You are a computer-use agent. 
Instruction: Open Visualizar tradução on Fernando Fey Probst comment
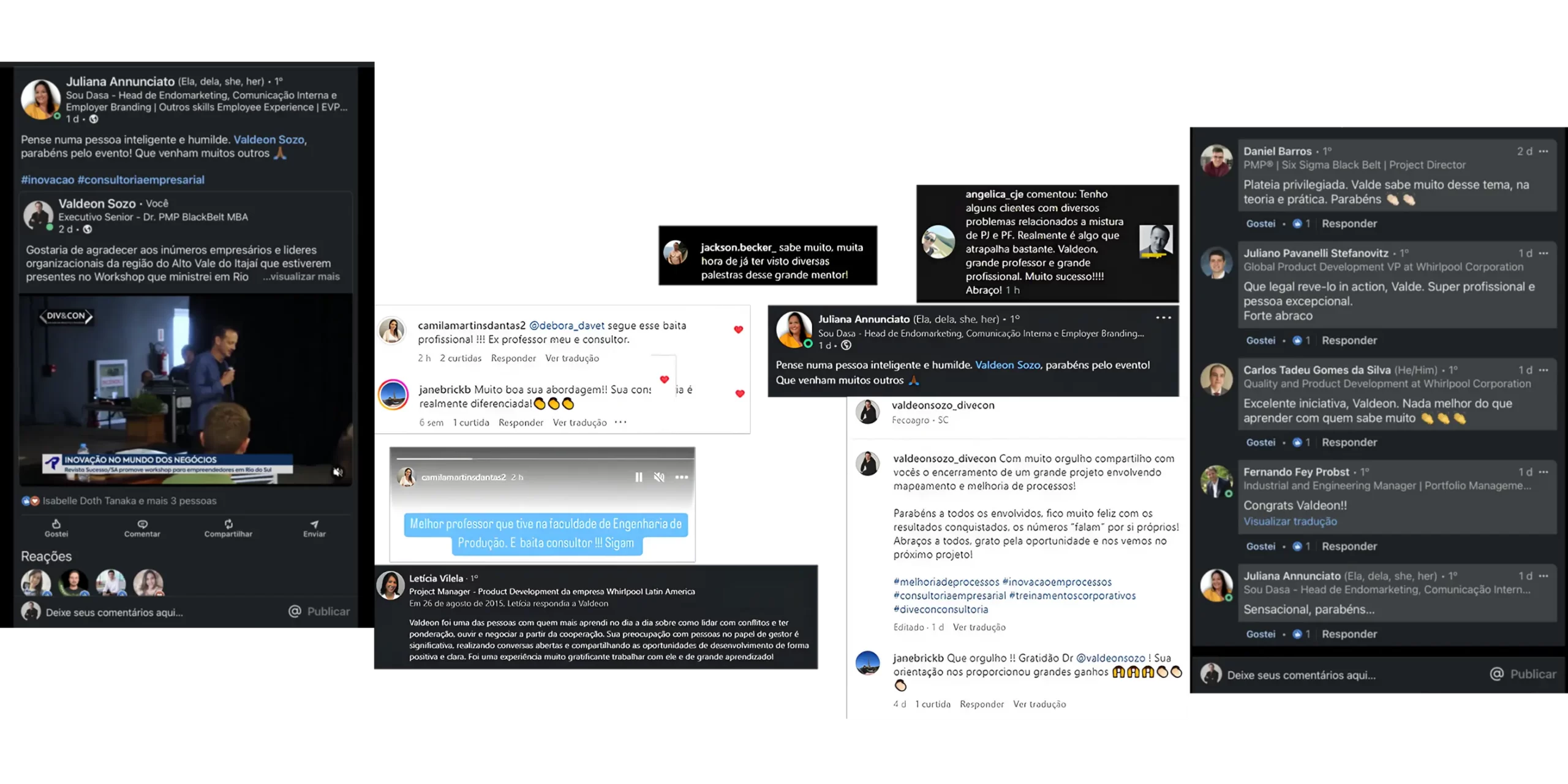pos(1290,521)
